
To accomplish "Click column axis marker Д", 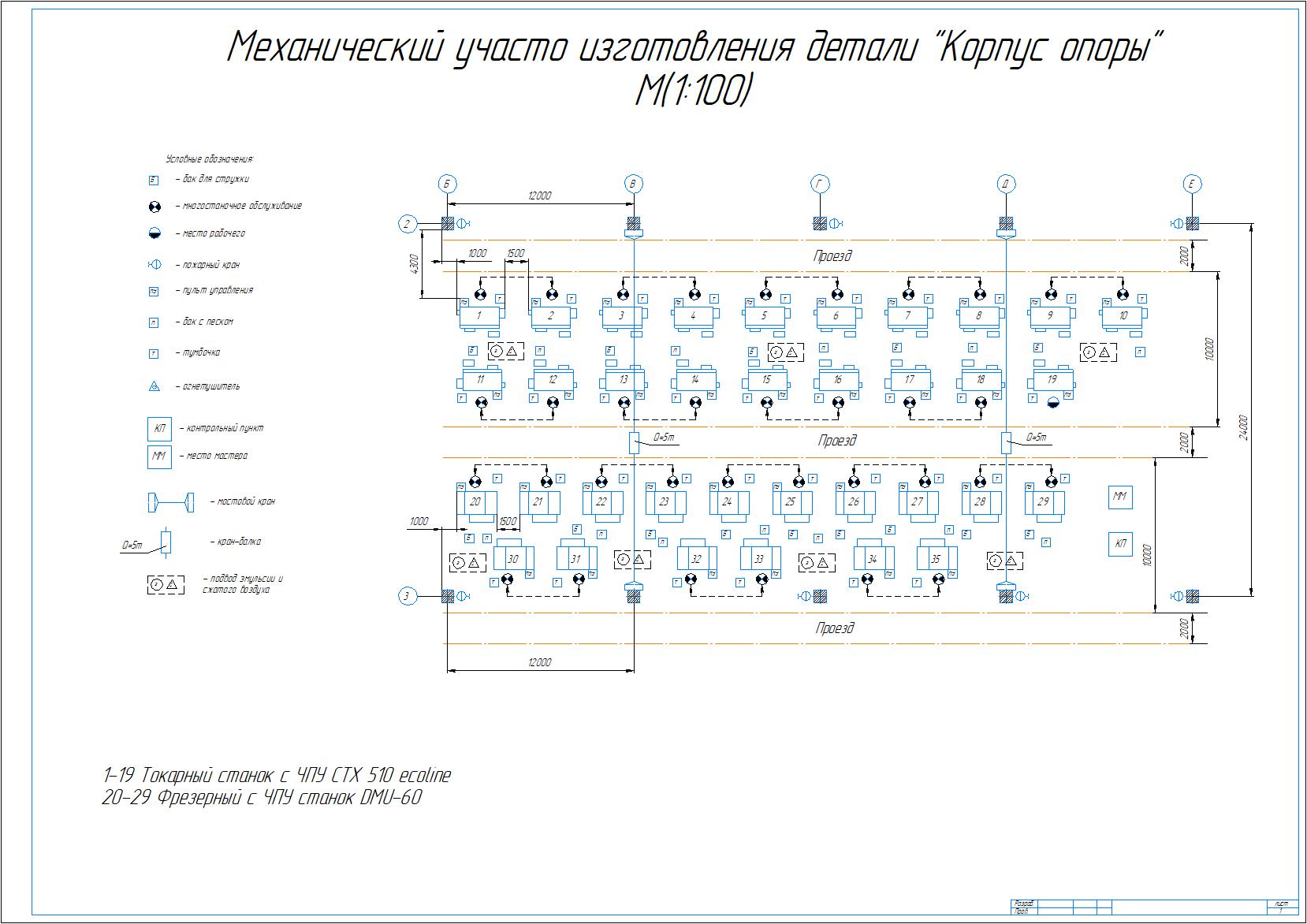I will click(1005, 184).
